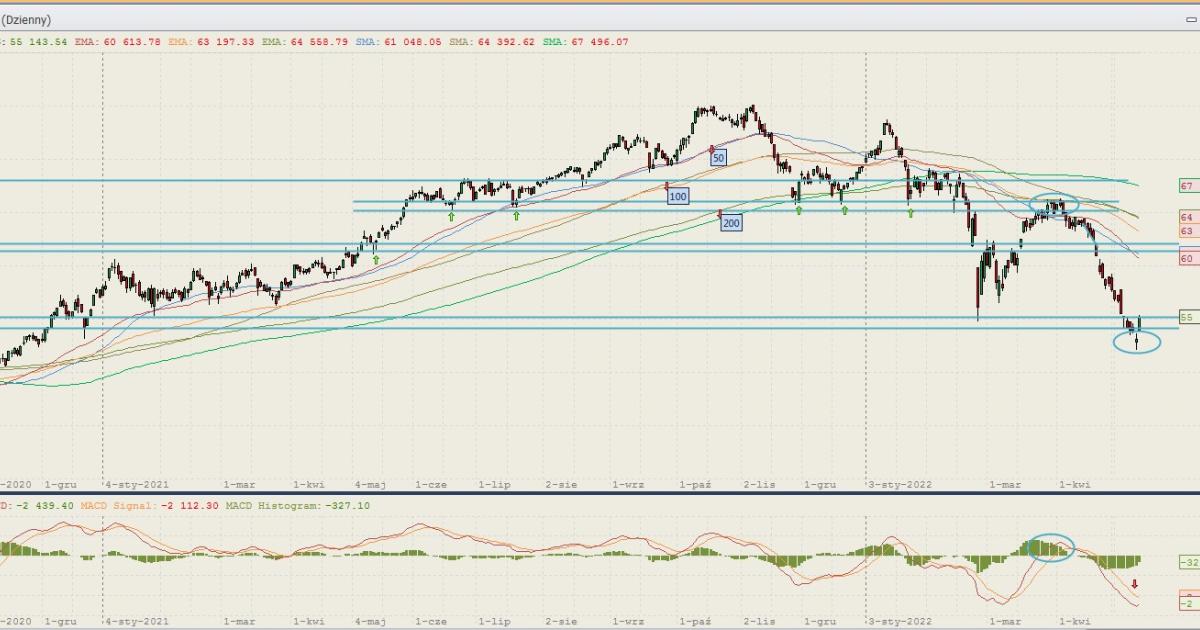Viewport: 1200px width, 630px height.
Task: Select the leftmost green up arrow on chart
Action: pos(376,259)
